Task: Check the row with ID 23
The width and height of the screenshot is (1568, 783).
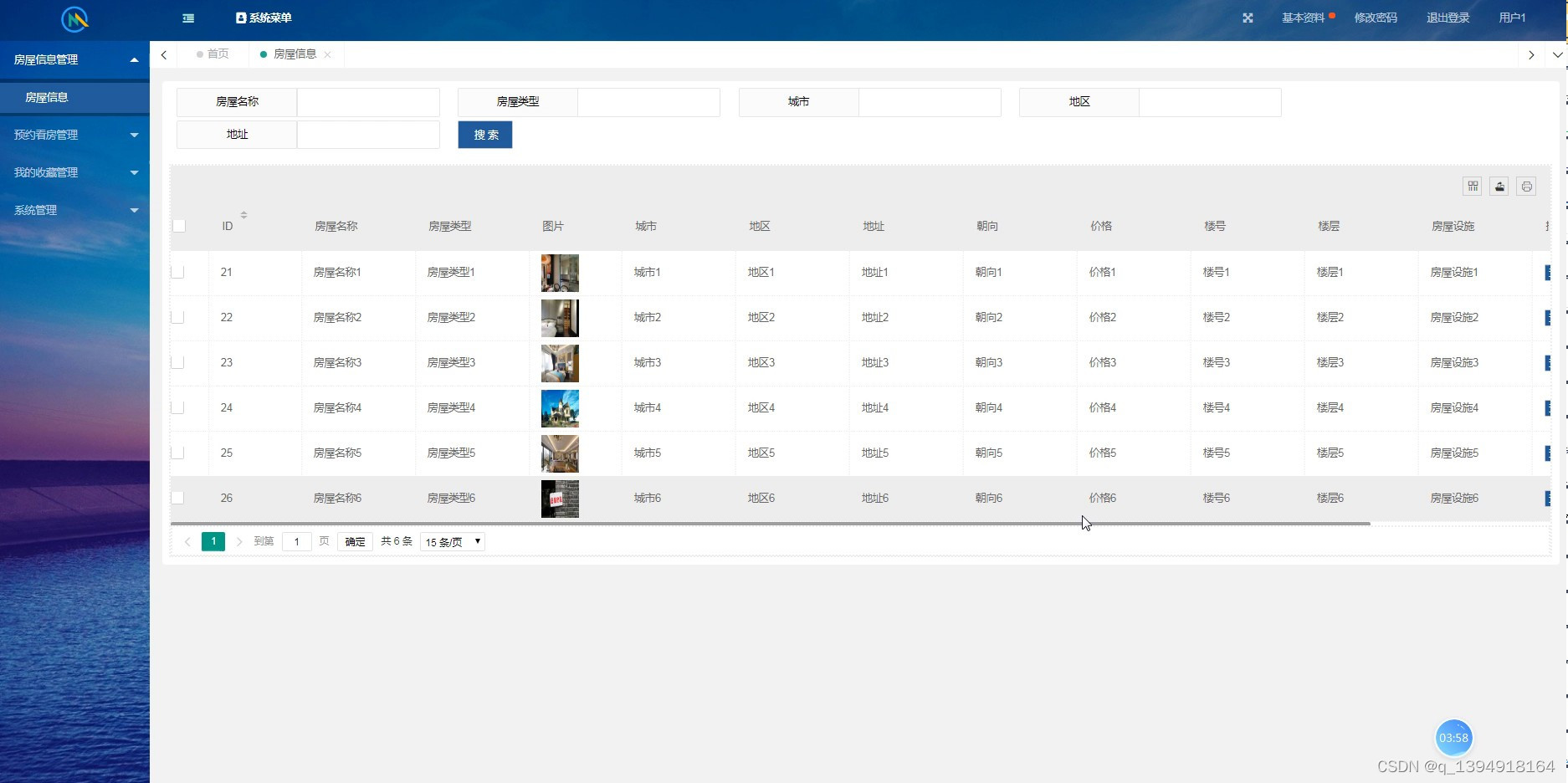Action: [x=177, y=362]
